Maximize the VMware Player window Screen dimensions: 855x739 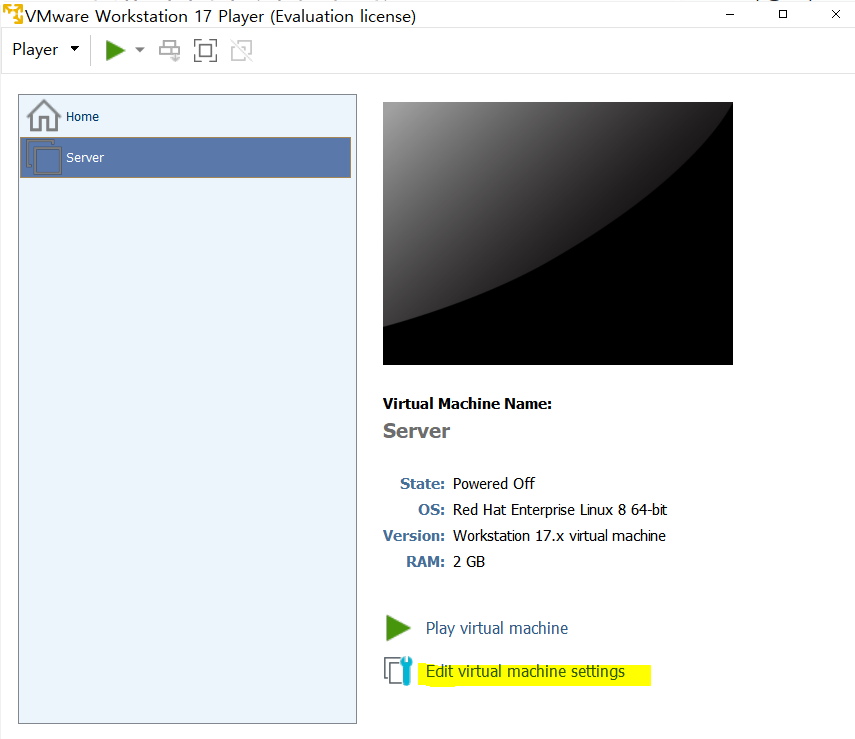(783, 14)
